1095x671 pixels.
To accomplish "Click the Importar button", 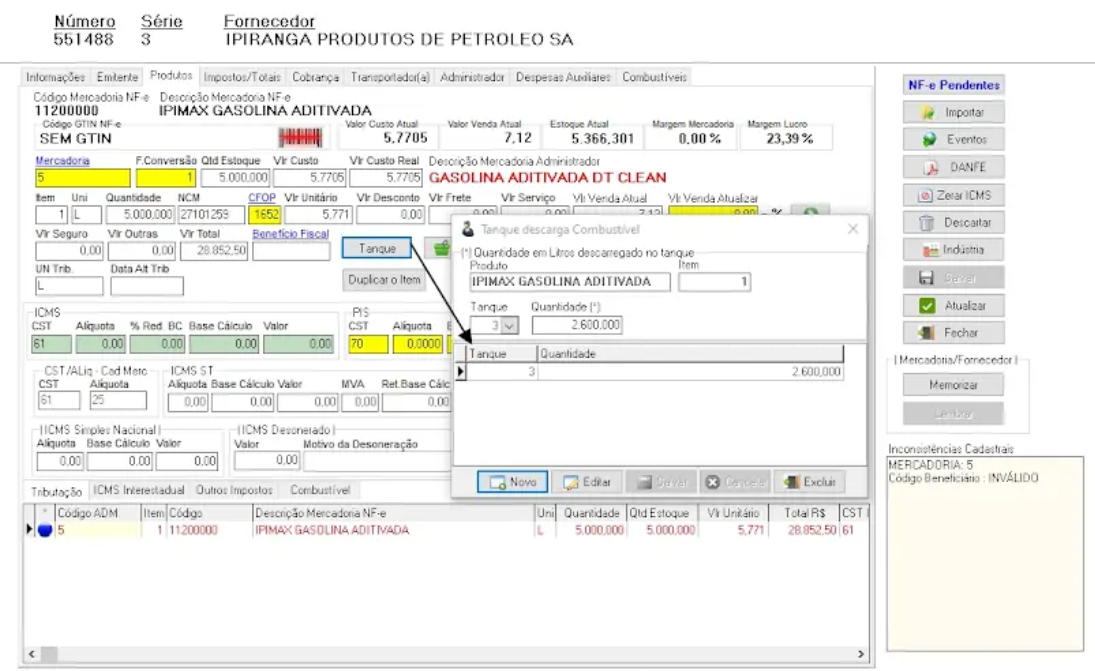I will pyautogui.click(x=953, y=112).
